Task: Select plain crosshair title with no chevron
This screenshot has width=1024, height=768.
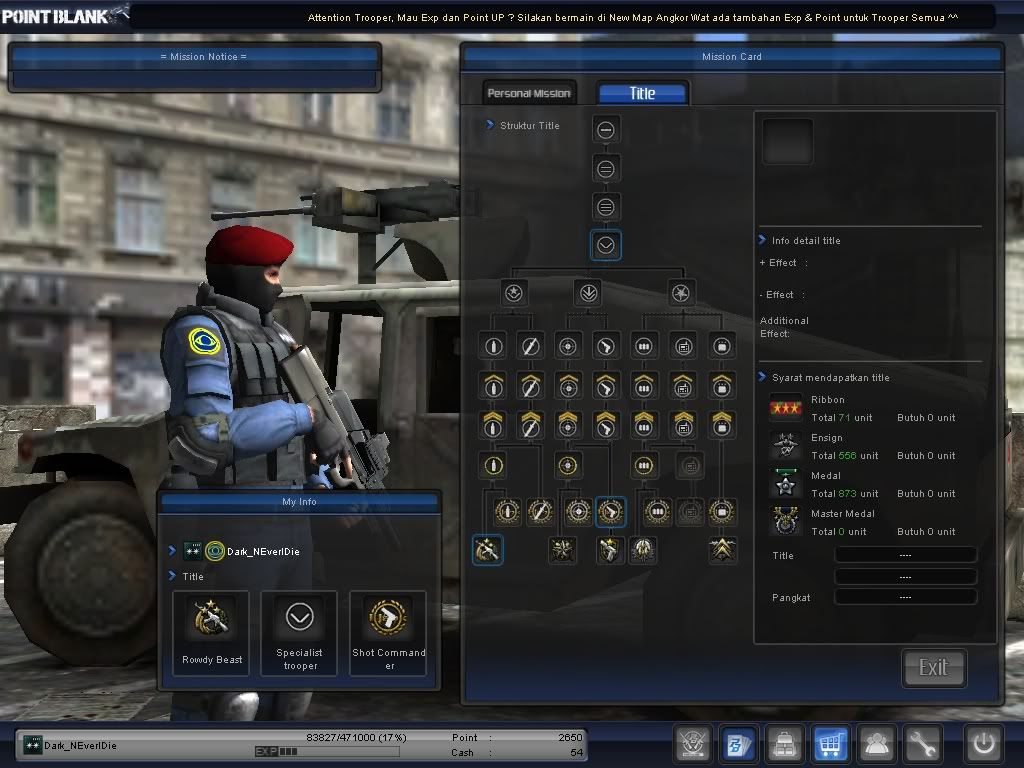Action: point(568,346)
